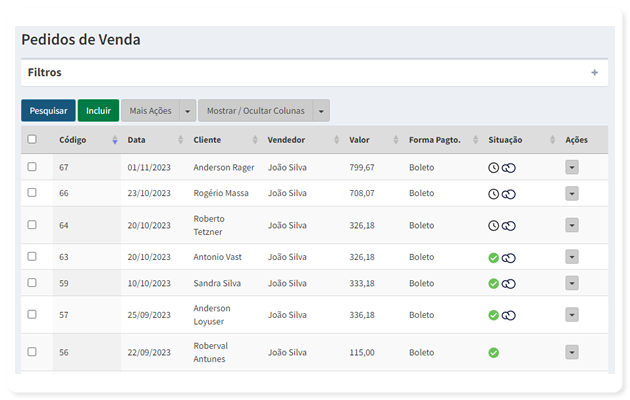
Task: Open the Mostrar / Ocultar Colunas dropdown arrow
Action: (321, 111)
